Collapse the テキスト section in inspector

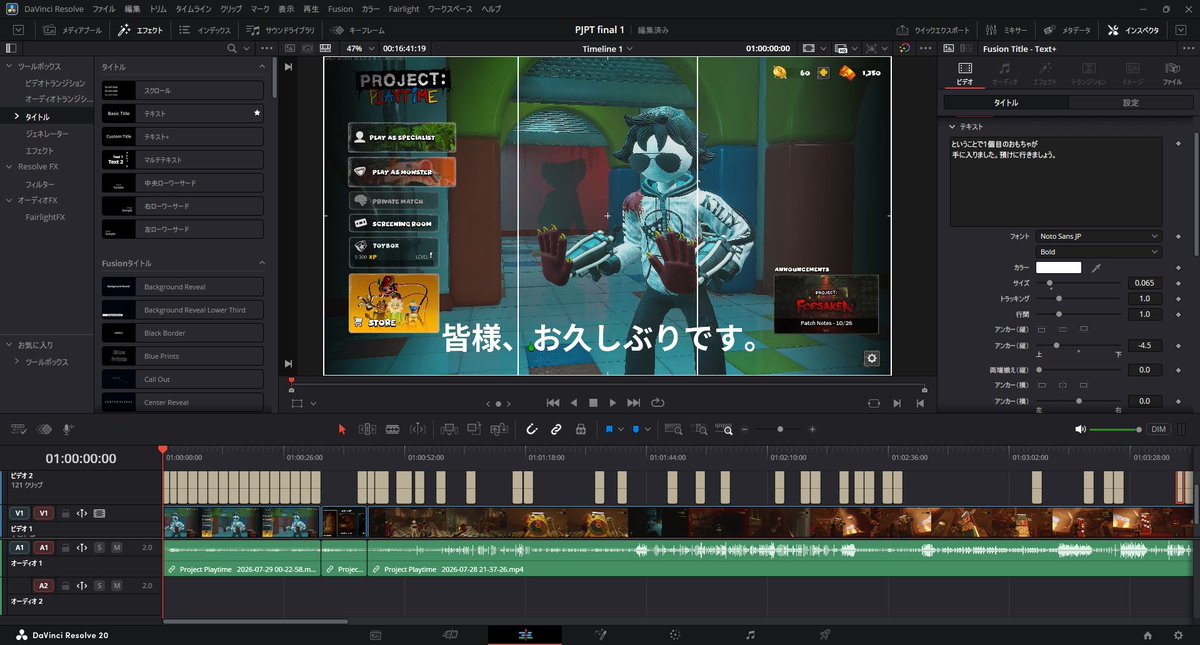(953, 127)
